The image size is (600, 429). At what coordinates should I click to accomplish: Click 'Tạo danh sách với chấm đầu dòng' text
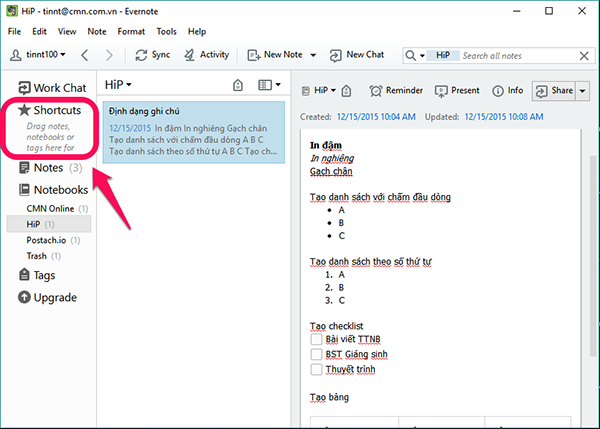[380, 197]
